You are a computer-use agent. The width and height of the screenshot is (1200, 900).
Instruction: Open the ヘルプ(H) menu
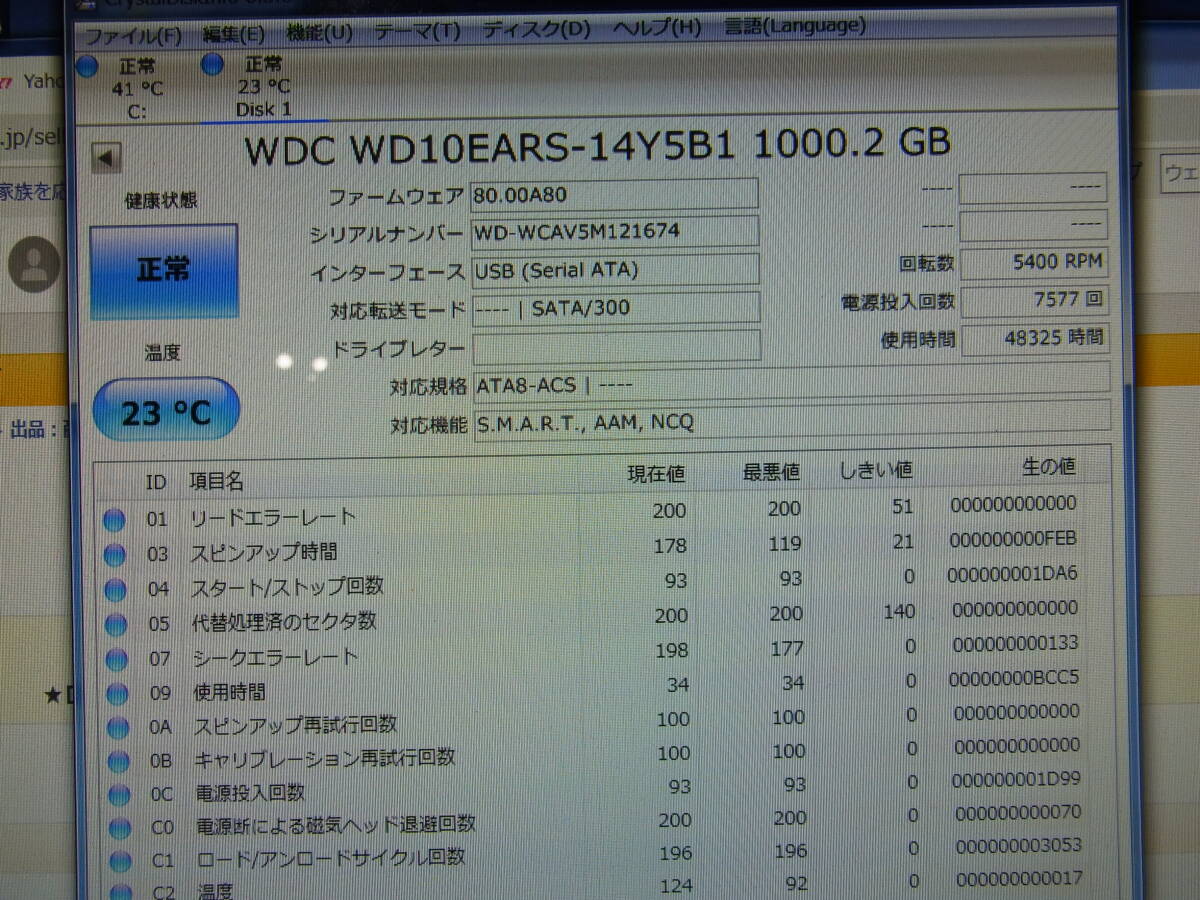coord(656,27)
